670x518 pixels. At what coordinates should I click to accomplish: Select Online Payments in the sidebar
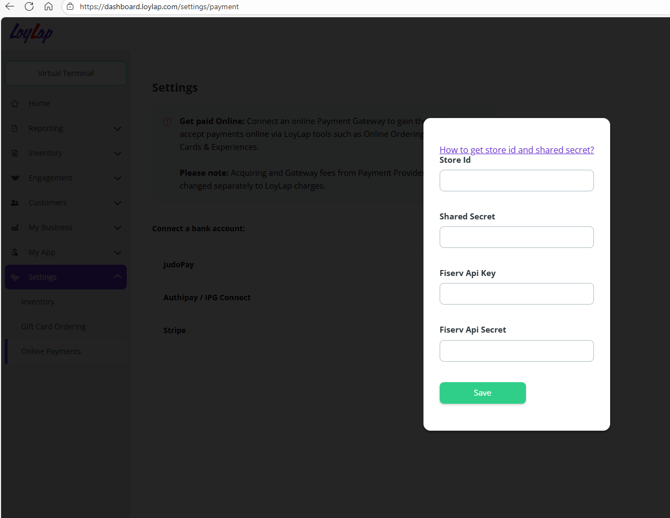coord(51,352)
